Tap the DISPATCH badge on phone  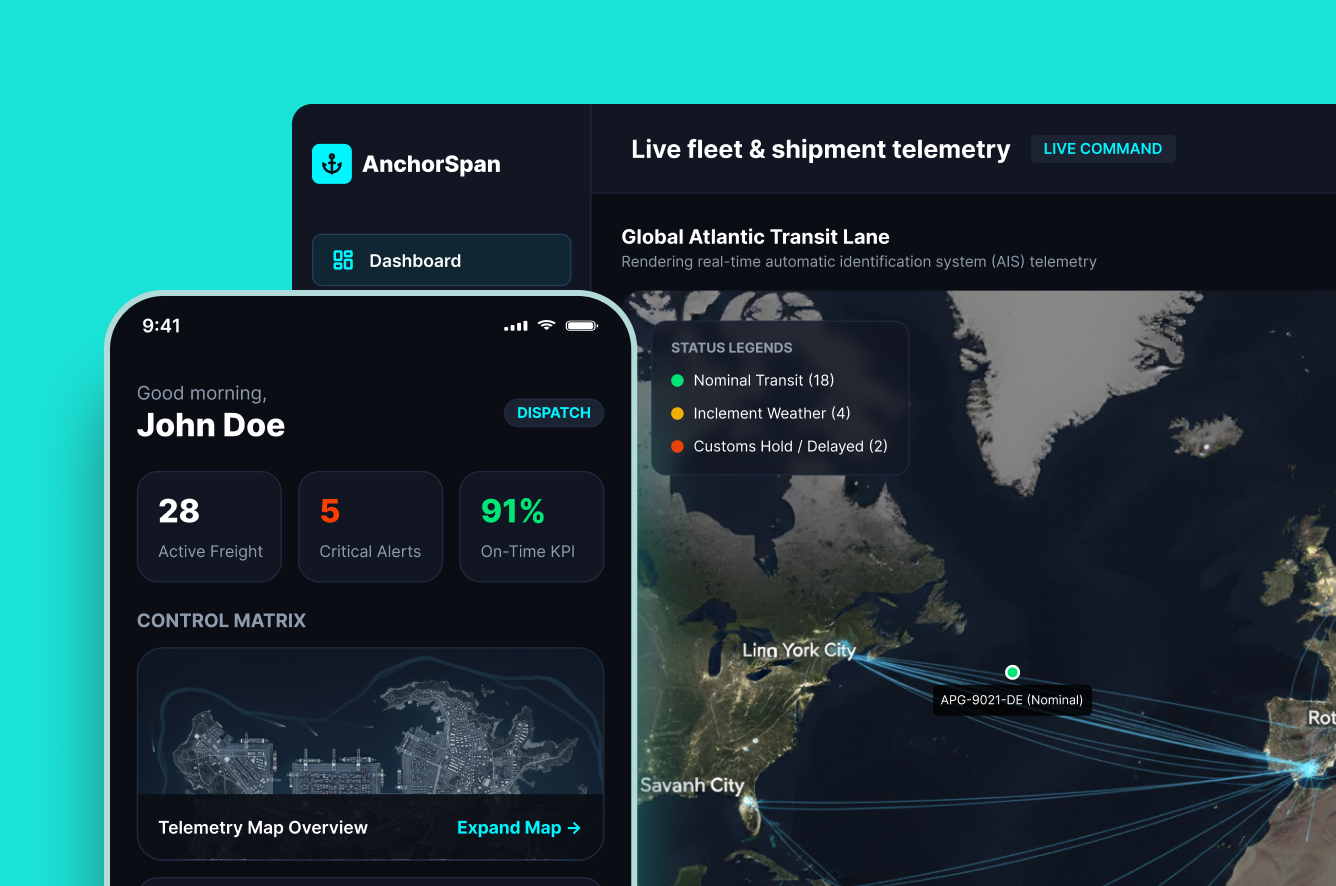point(554,413)
